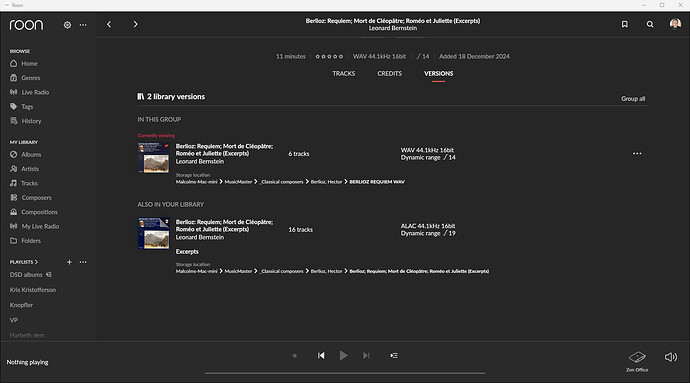Open the user profile avatar
This screenshot has width=690, height=383.
click(x=675, y=24)
